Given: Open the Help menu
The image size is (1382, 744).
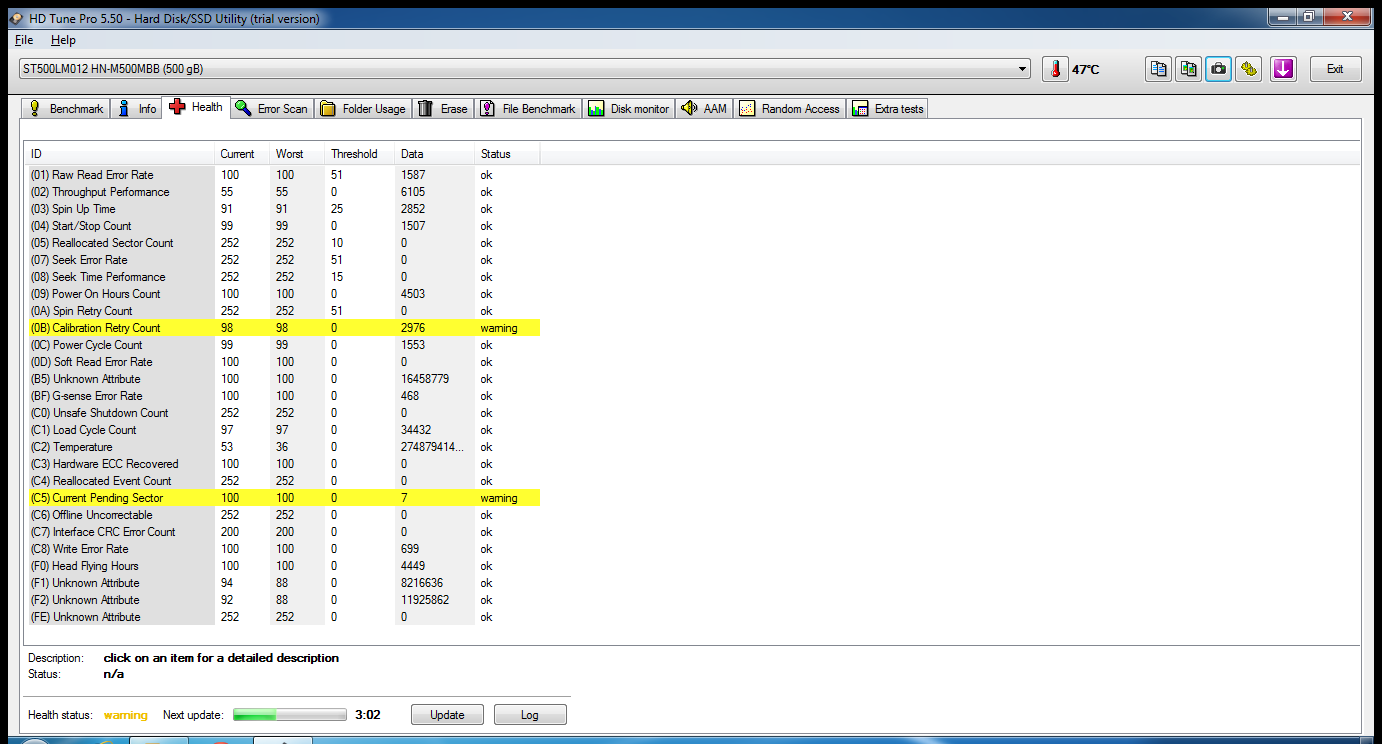Looking at the screenshot, I should (63, 40).
